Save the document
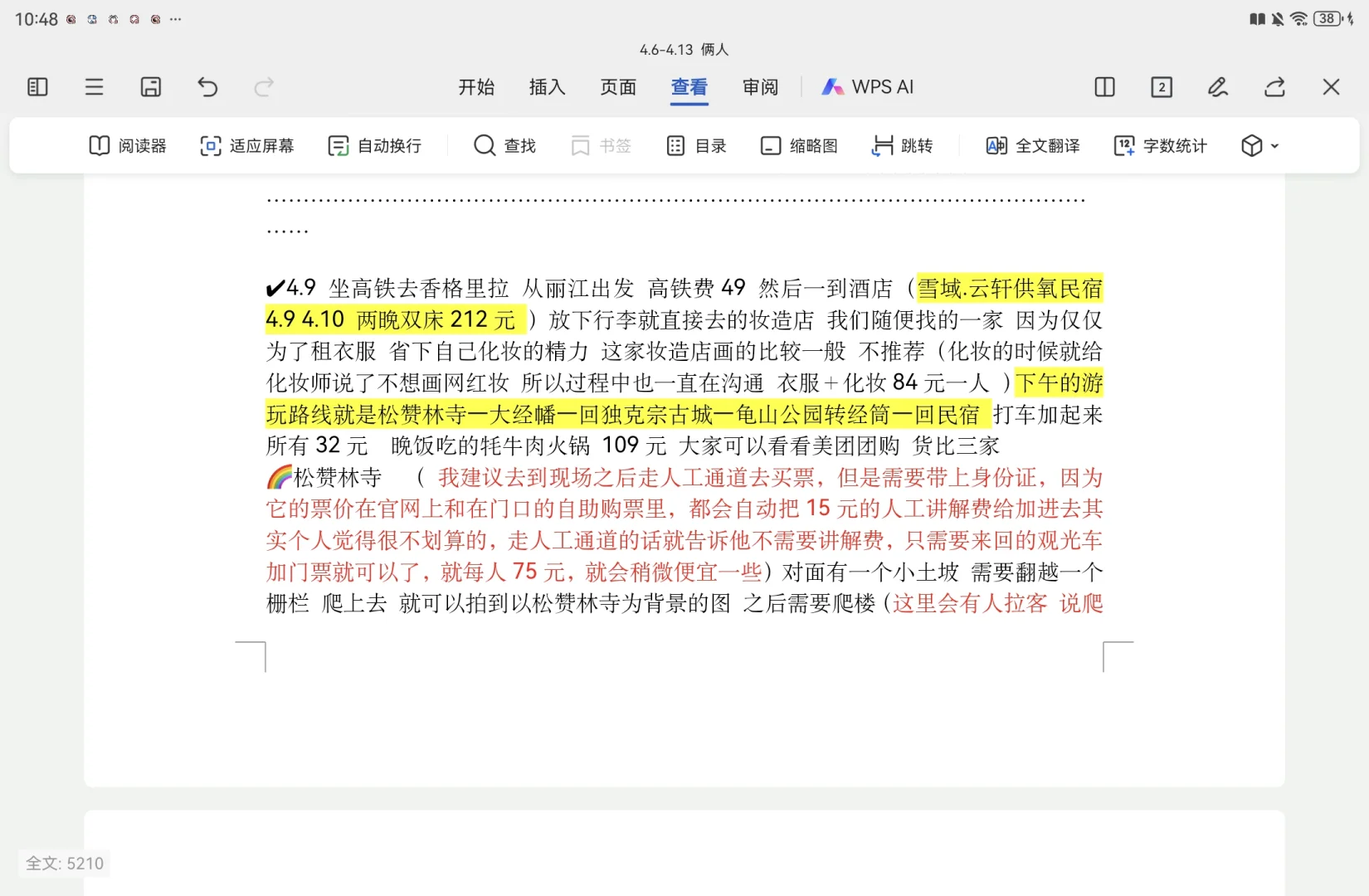The width and height of the screenshot is (1369, 896). 151,87
